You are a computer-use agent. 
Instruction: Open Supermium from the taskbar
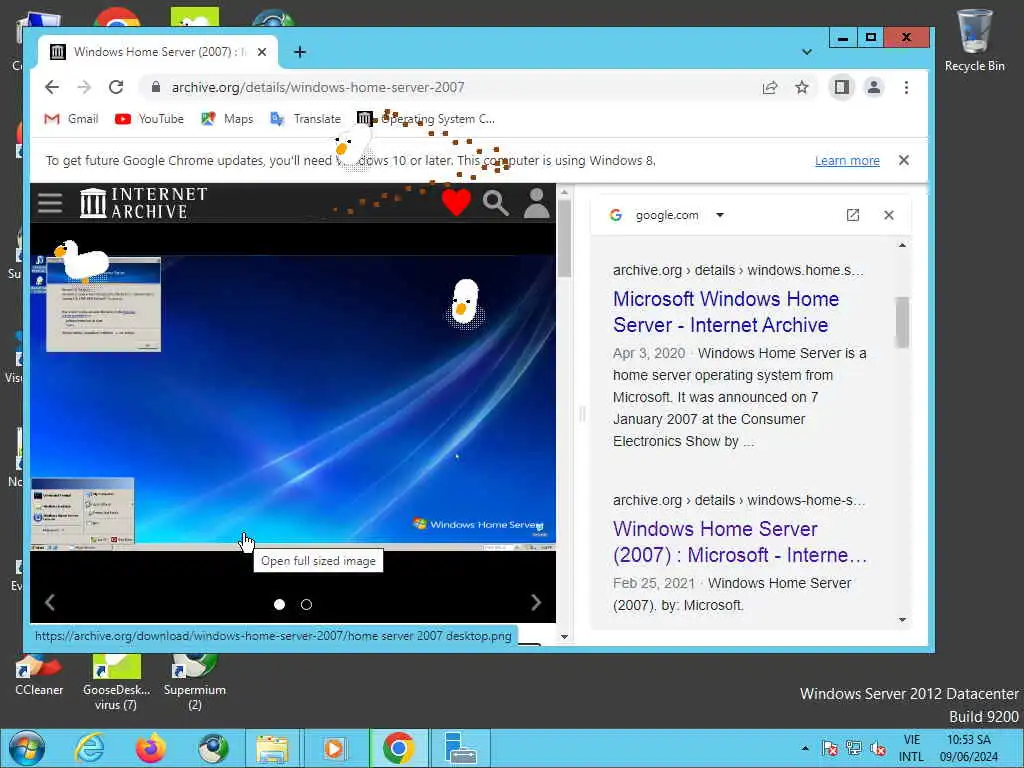(x=213, y=748)
